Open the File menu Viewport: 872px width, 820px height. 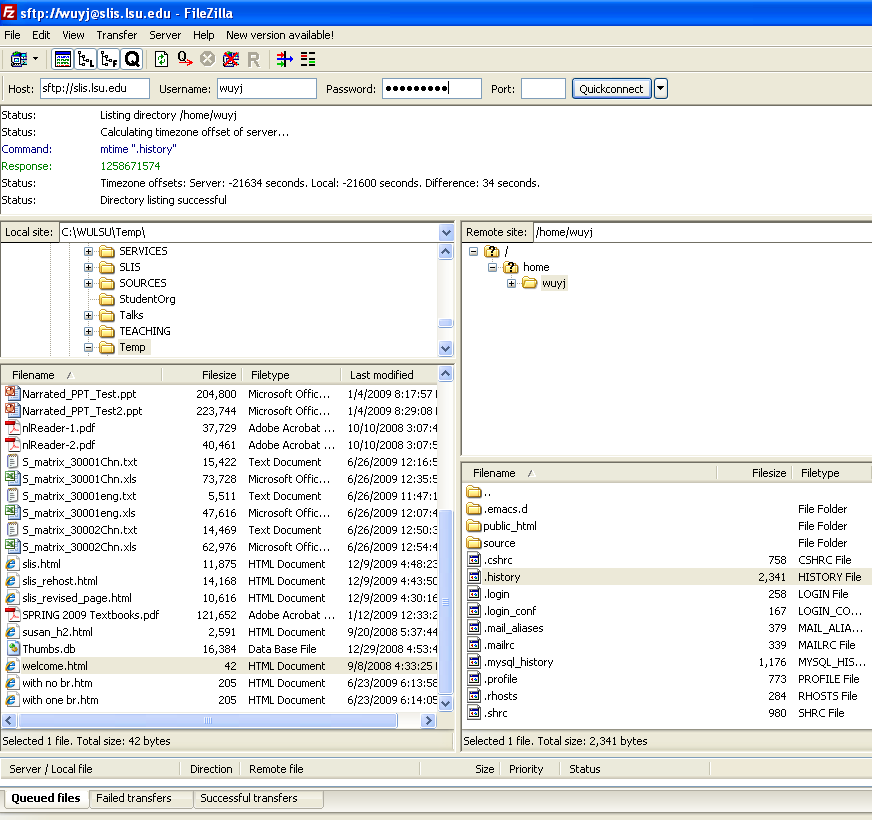pyautogui.click(x=12, y=35)
